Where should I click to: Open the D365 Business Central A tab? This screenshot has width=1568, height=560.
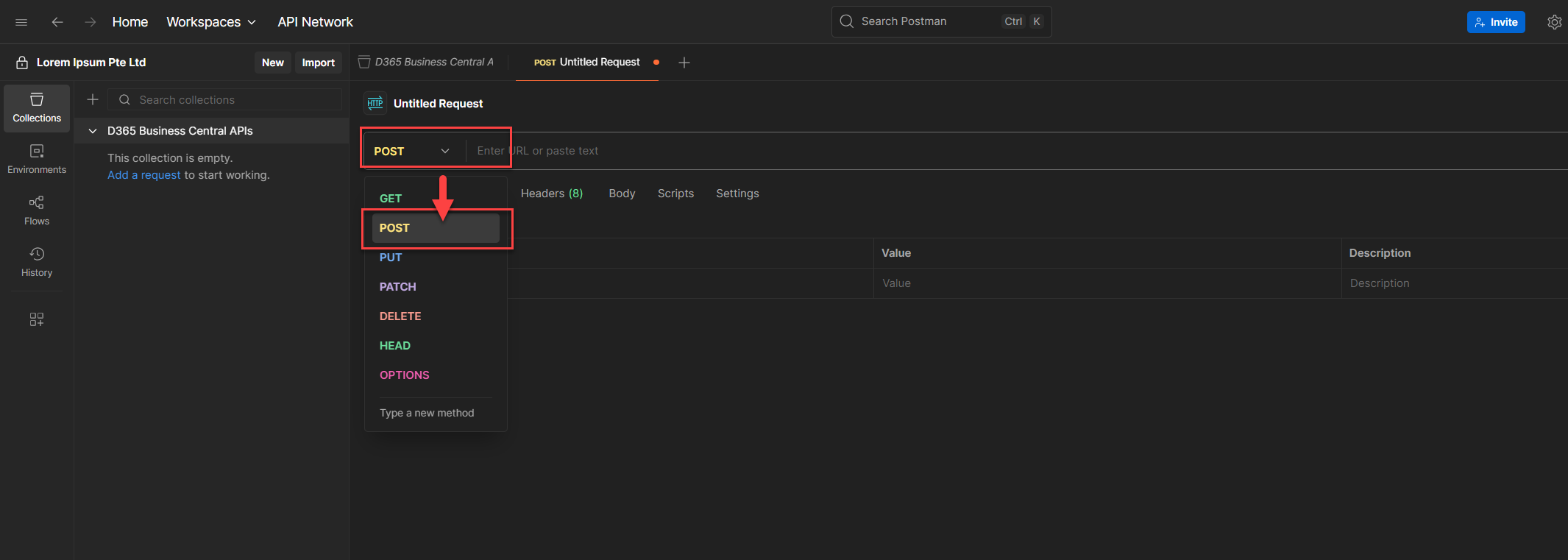point(426,63)
